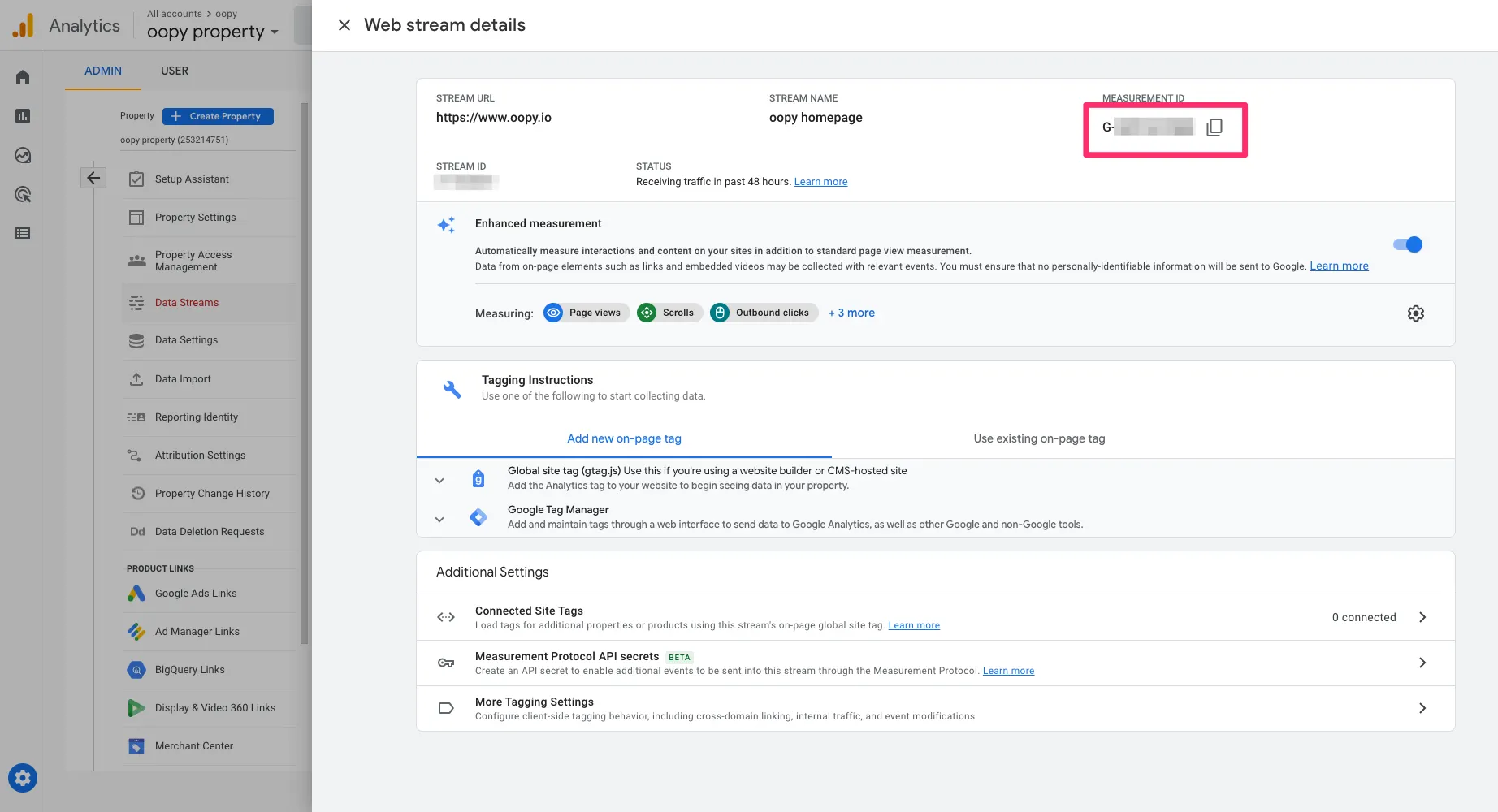Expand Global site tag (gtag.js) section
This screenshot has width=1498, height=812.
pos(439,481)
